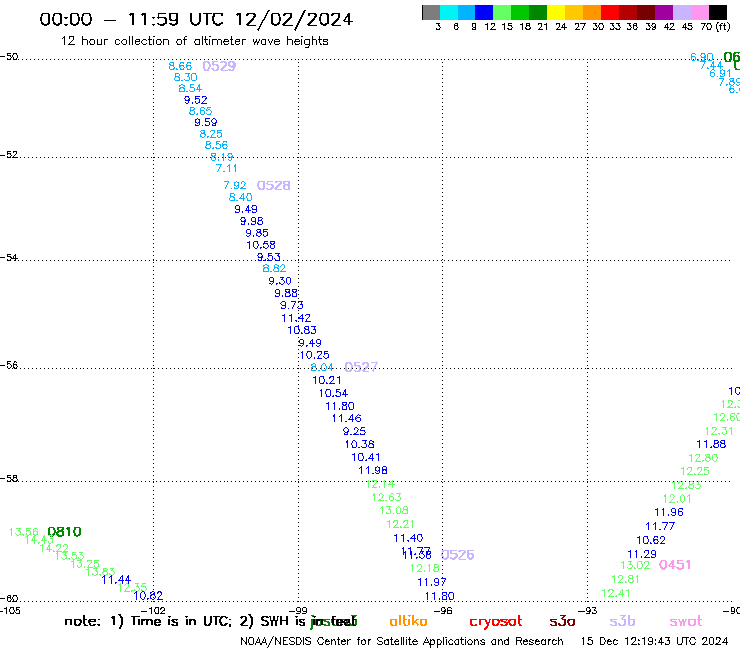The width and height of the screenshot is (740, 650).
Task: Click the s3a satellite label
Action: 562,621
